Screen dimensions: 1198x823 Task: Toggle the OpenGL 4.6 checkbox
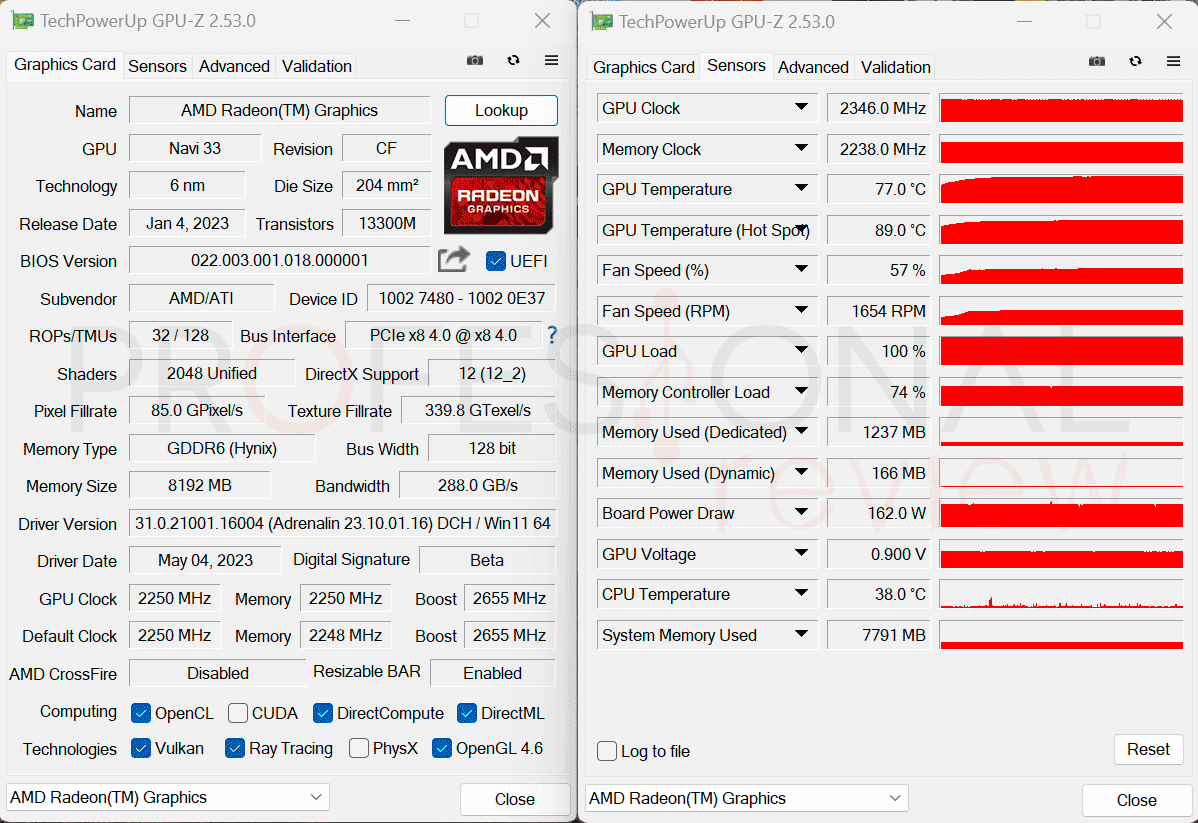(x=442, y=748)
